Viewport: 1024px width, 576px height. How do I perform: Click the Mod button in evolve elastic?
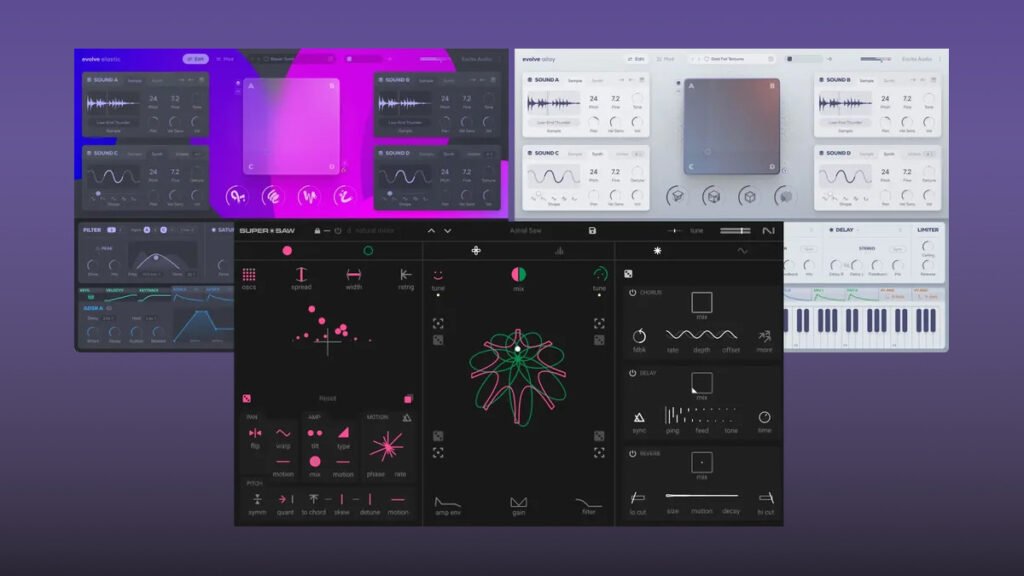pyautogui.click(x=225, y=59)
